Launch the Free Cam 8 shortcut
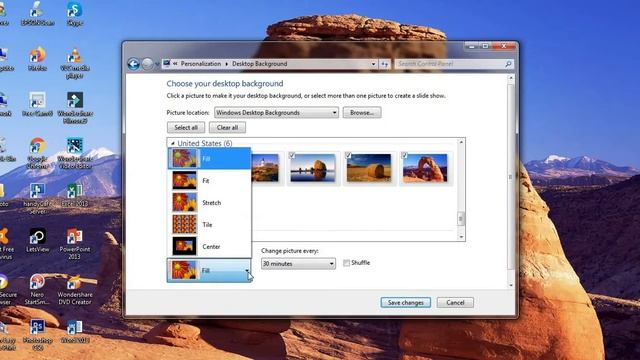Screen dimensions: 640x360 pos(37,104)
